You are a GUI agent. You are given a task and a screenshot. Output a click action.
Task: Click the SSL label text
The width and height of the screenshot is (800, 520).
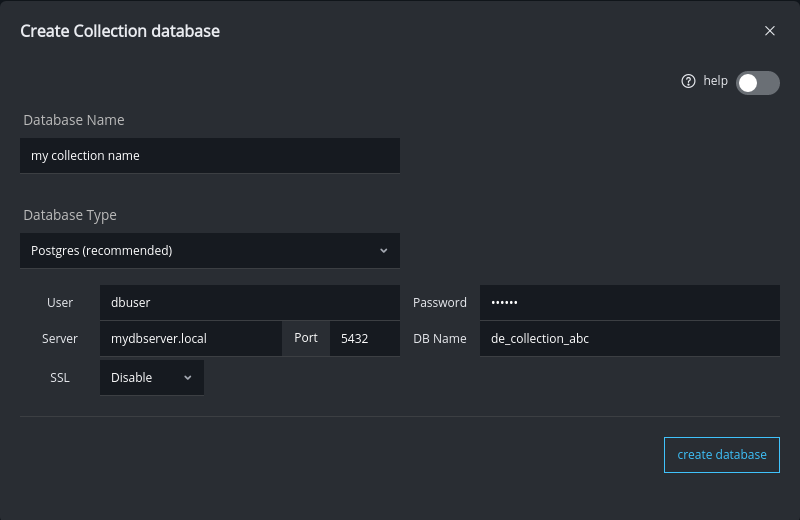click(x=60, y=378)
